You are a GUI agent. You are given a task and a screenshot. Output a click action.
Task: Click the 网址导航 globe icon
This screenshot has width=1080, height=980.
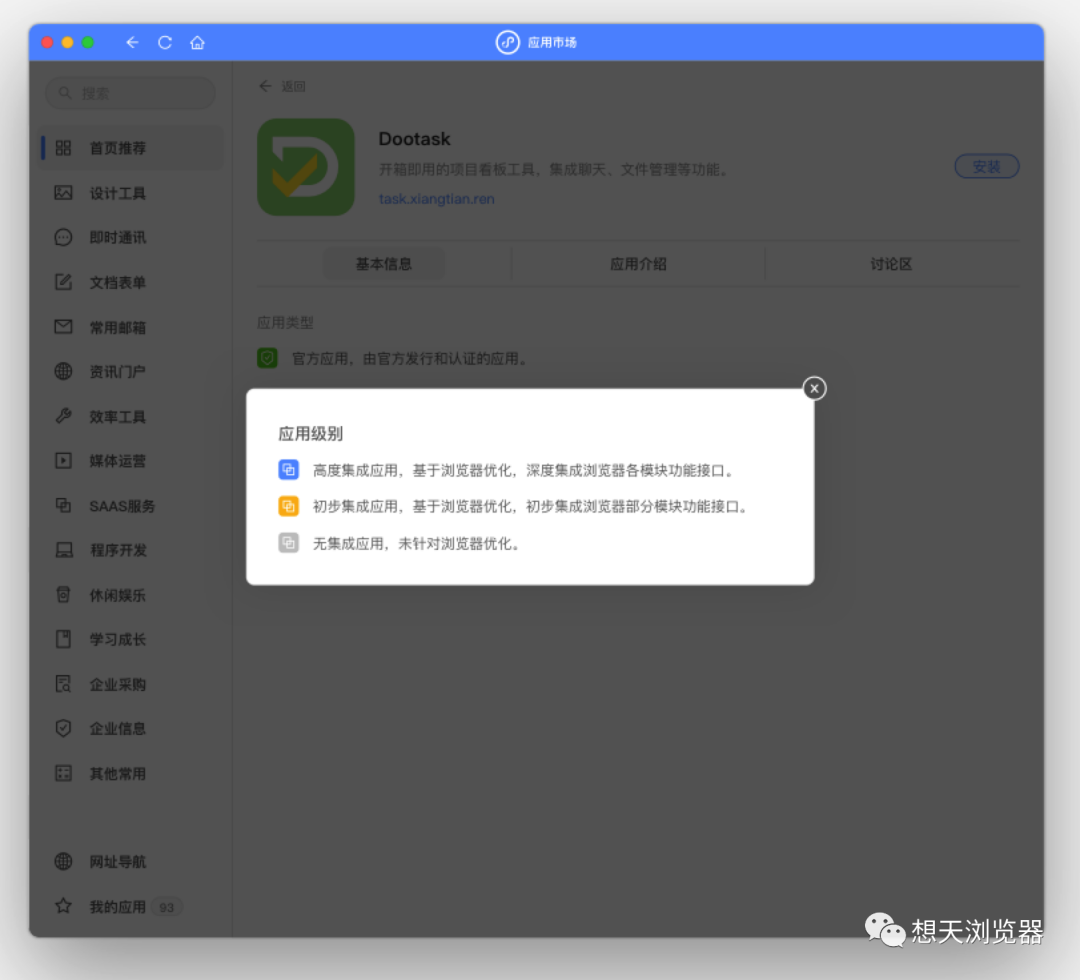pos(63,862)
